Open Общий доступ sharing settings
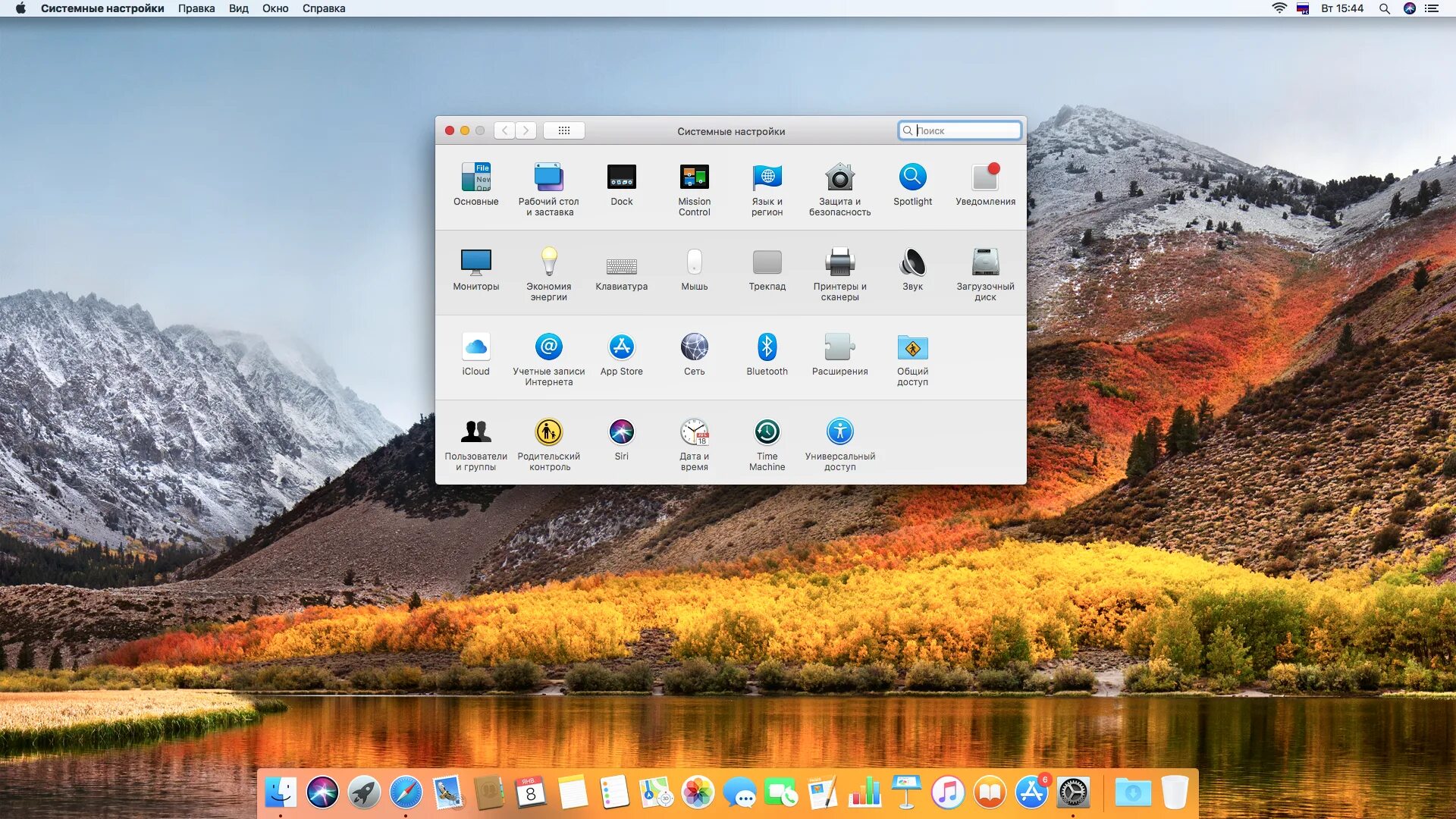The height and width of the screenshot is (819, 1456). [x=912, y=347]
